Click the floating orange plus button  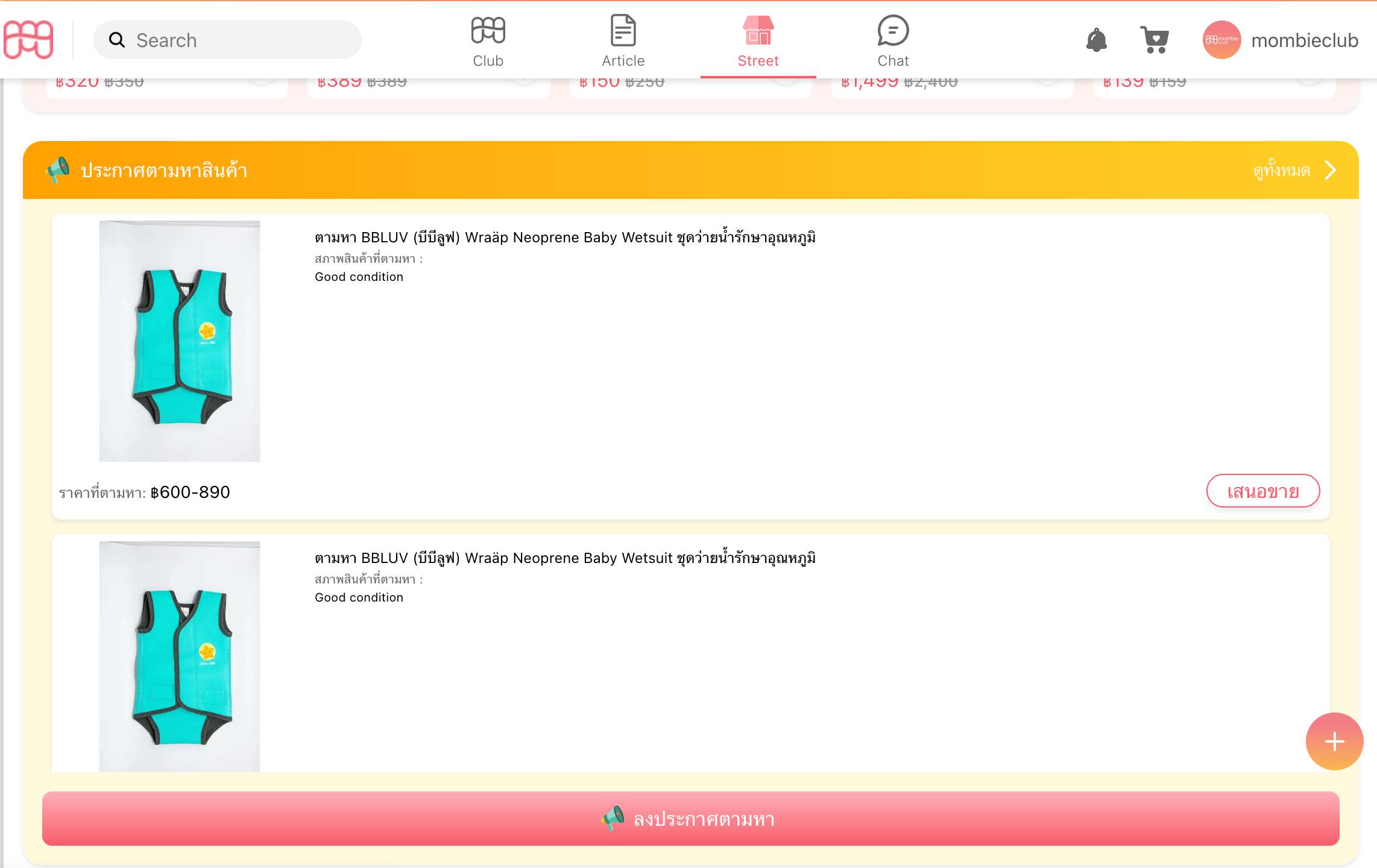1334,741
